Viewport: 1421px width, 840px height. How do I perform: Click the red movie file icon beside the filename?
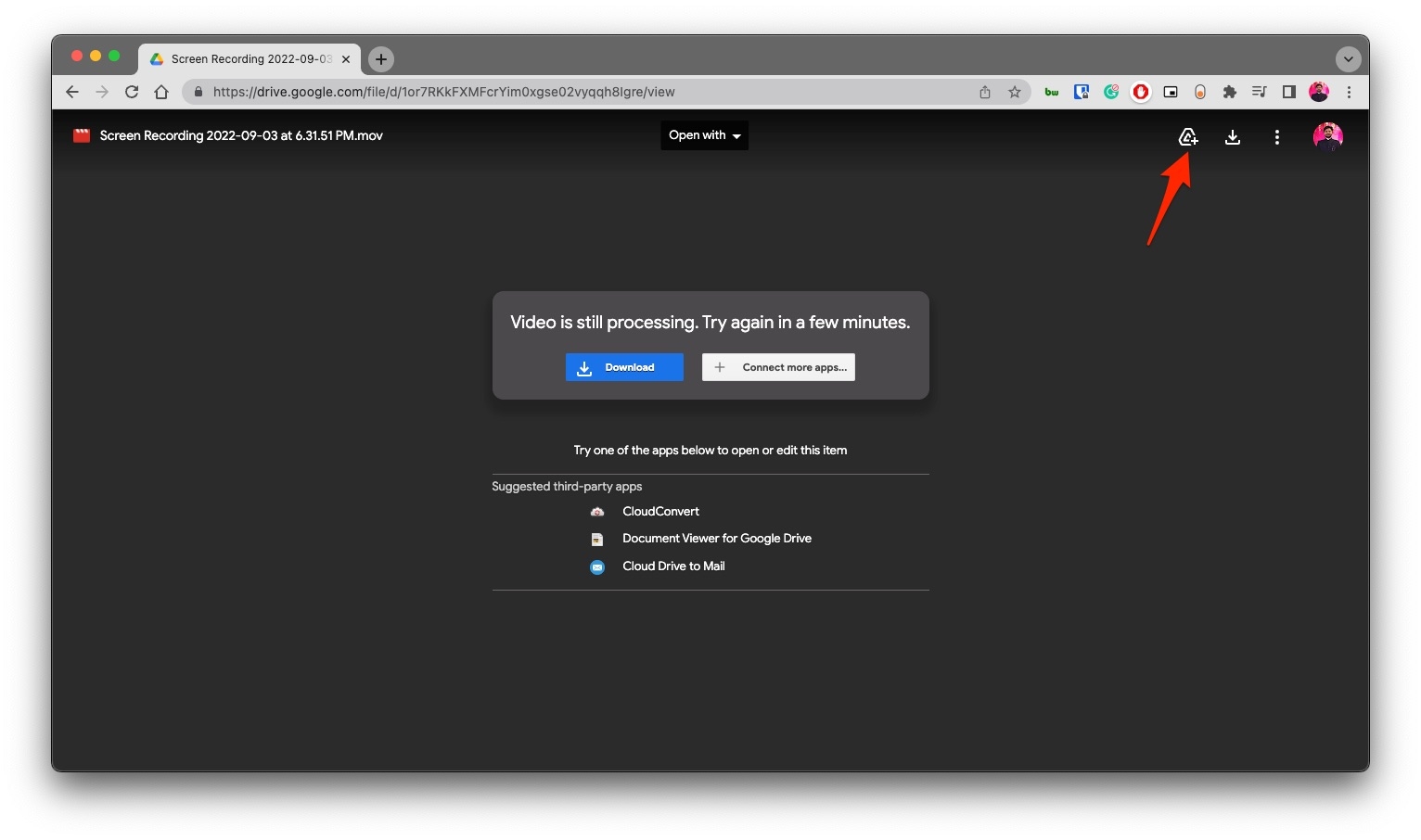click(x=81, y=135)
